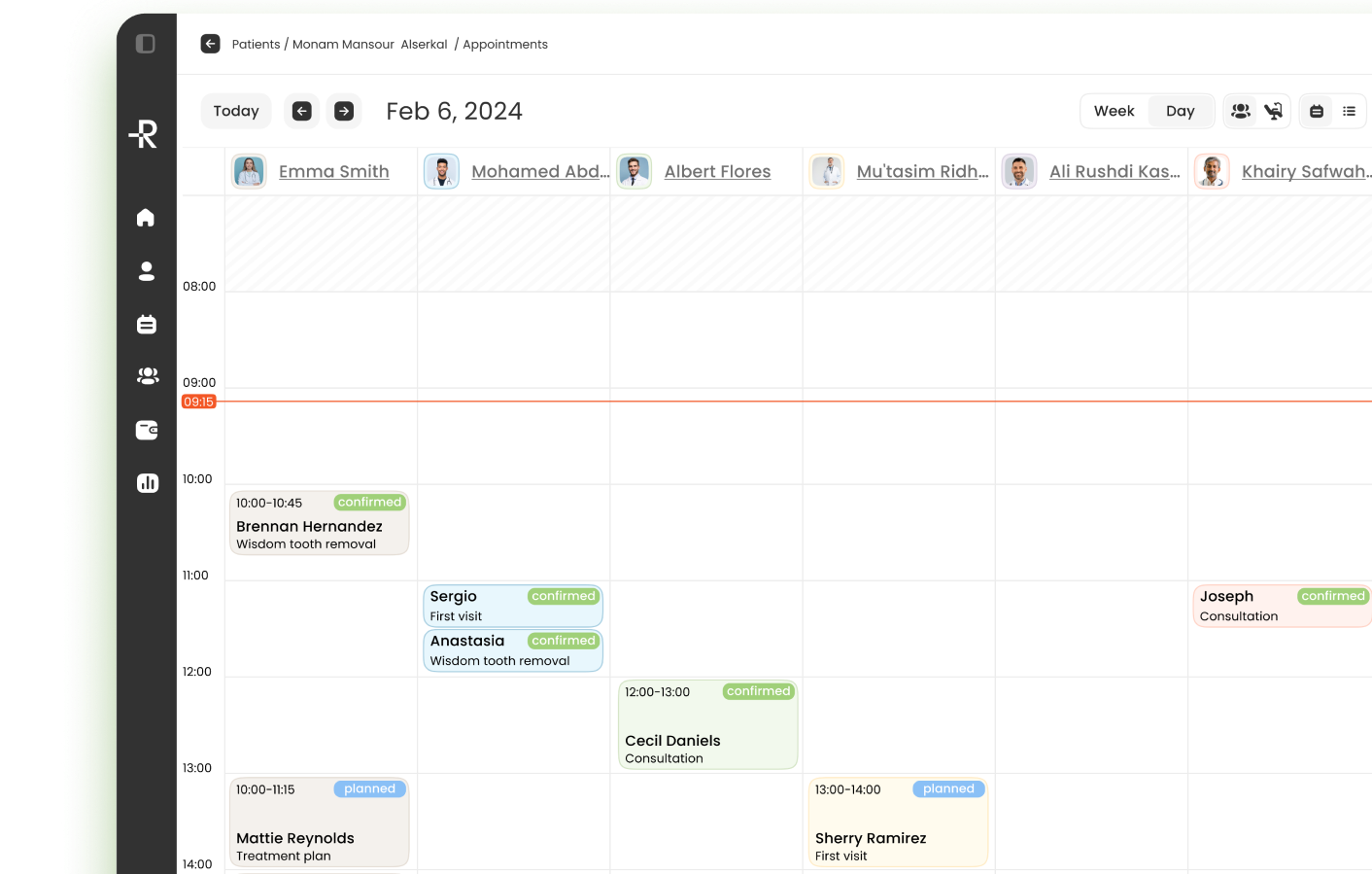Click the Patients breadcrumb link

[256, 45]
